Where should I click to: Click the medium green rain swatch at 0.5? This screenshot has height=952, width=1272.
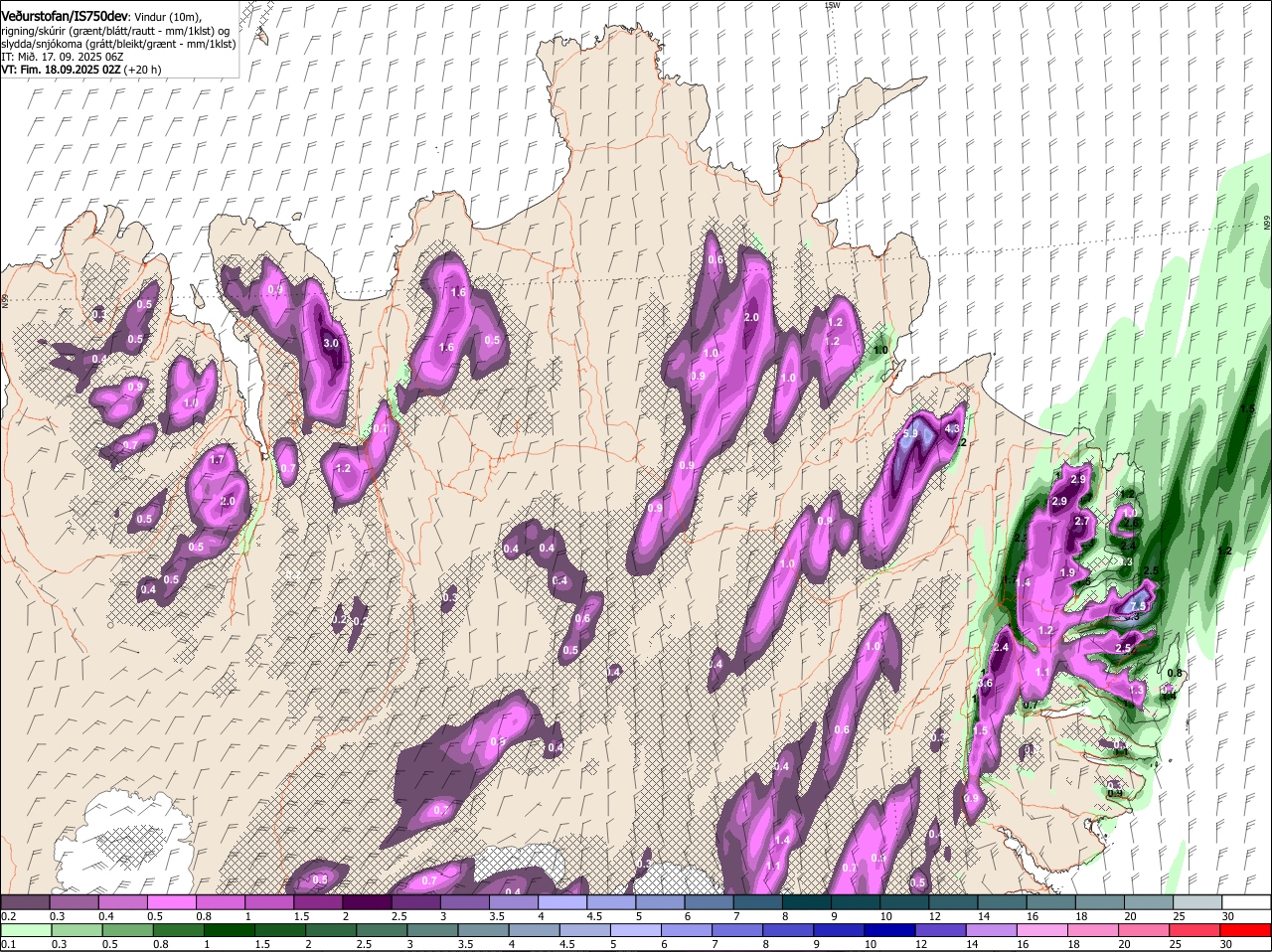pos(125,930)
